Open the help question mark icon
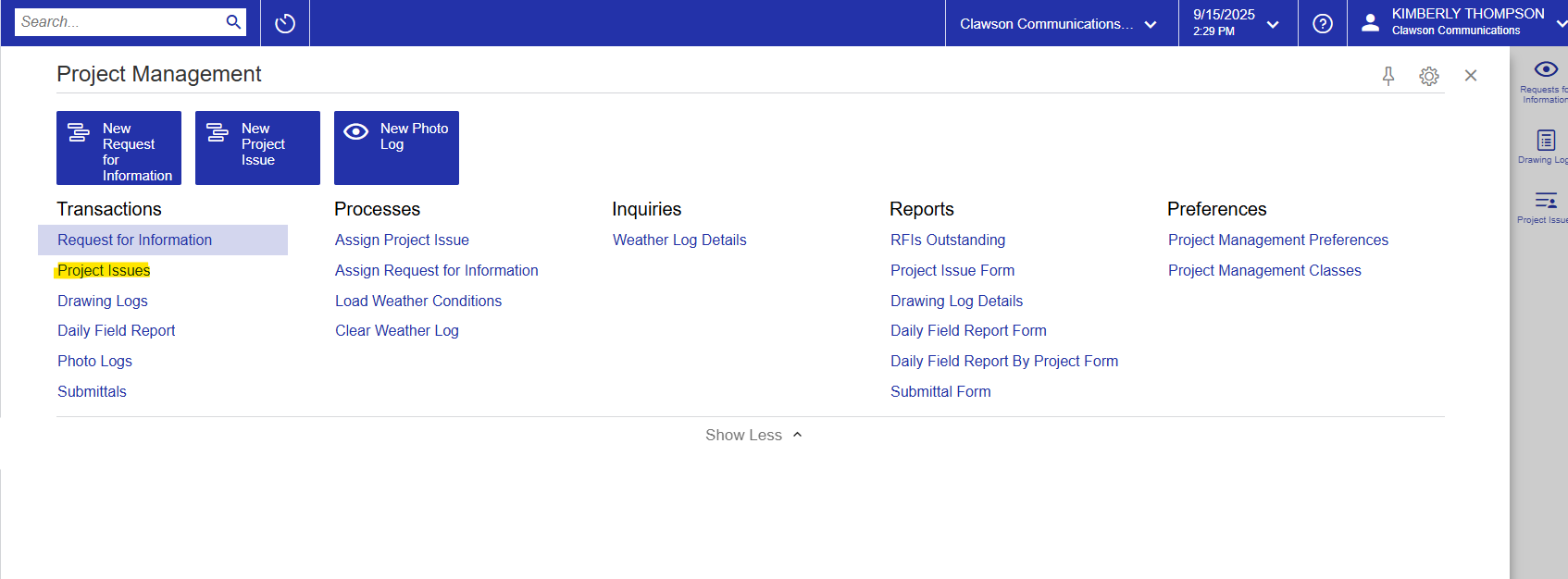This screenshot has height=579, width=1568. [x=1323, y=23]
